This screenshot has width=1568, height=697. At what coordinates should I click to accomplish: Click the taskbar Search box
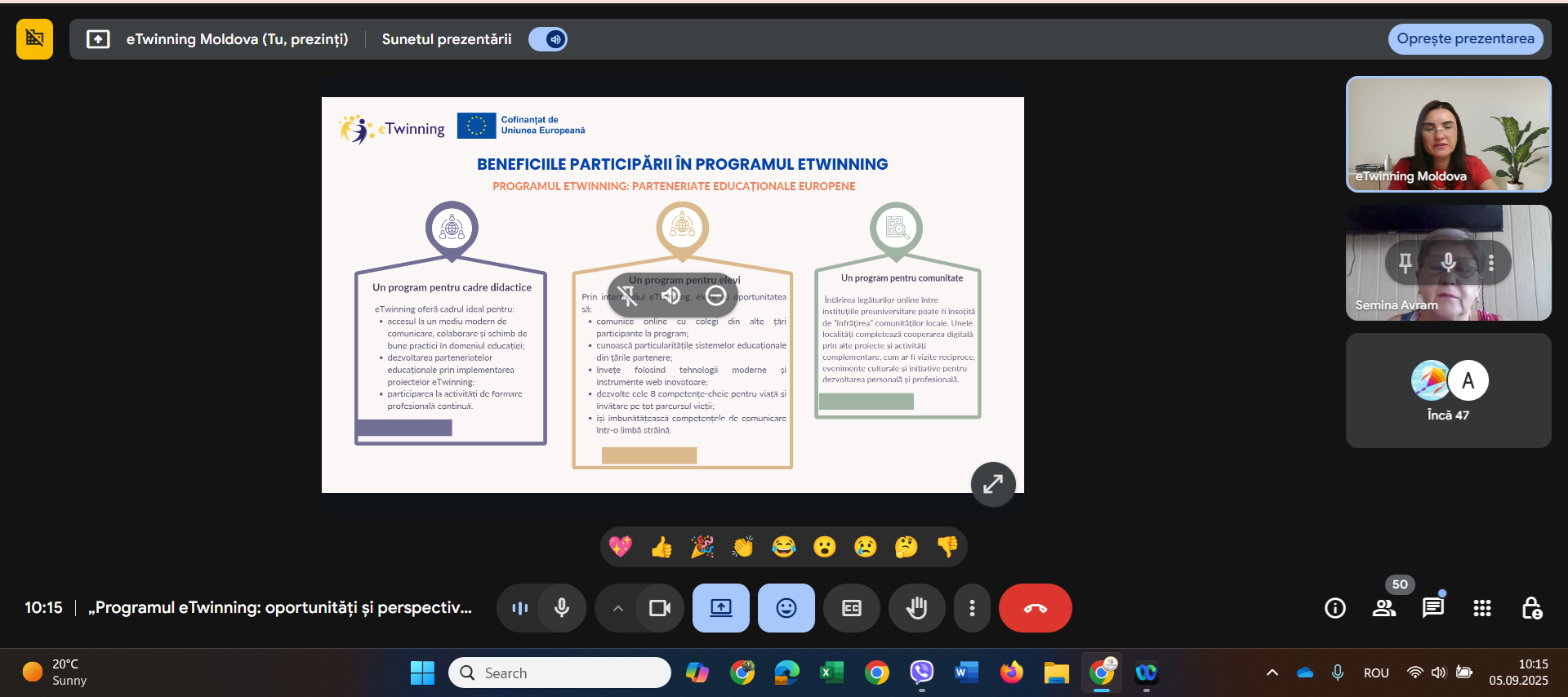[559, 673]
